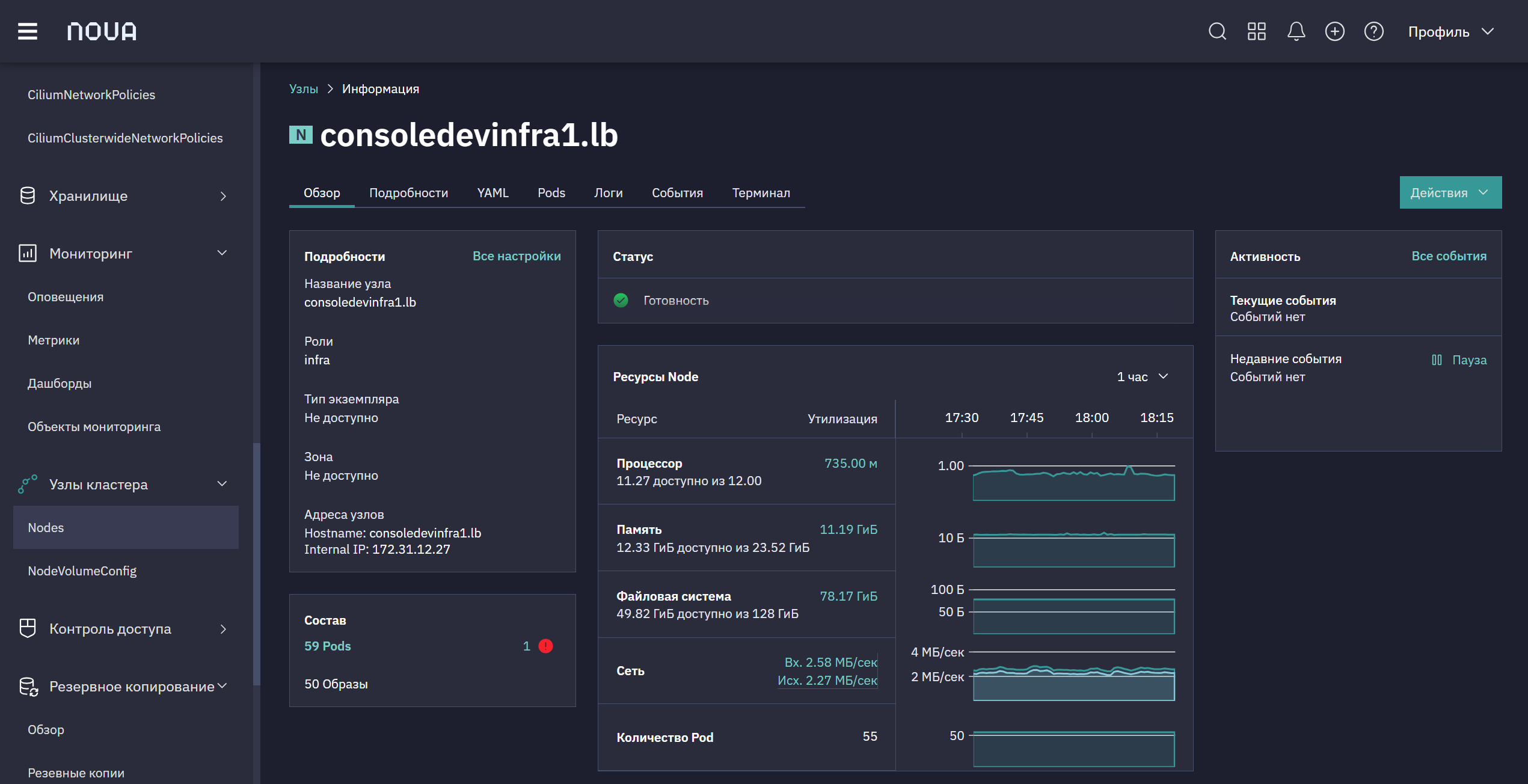Go to Узлы breadcrumb link

point(304,88)
